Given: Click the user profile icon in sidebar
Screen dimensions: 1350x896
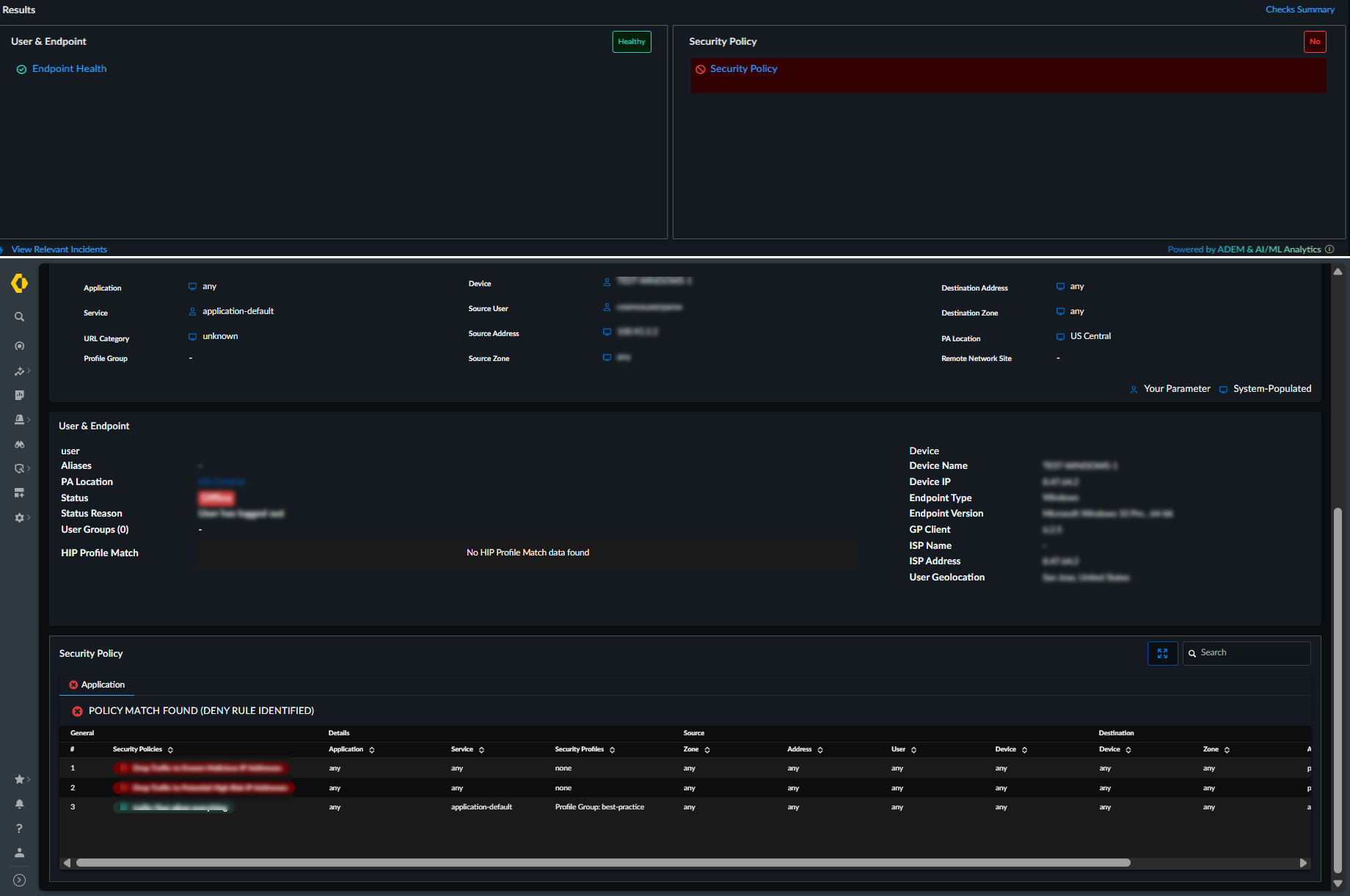Looking at the screenshot, I should (x=20, y=853).
